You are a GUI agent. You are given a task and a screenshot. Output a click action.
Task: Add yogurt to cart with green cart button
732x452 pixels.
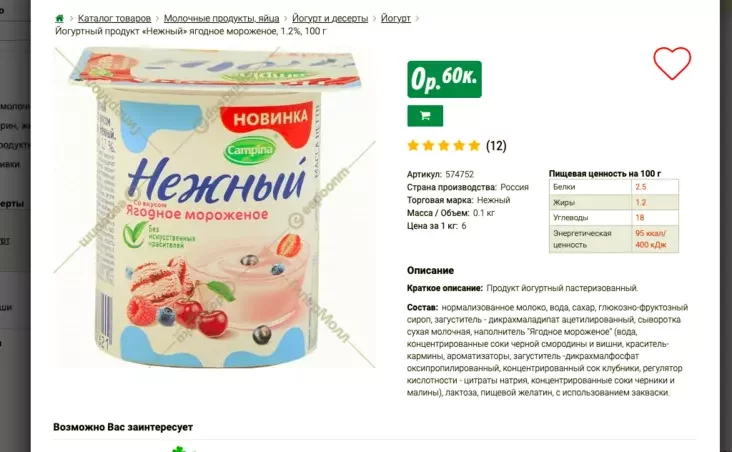425,116
